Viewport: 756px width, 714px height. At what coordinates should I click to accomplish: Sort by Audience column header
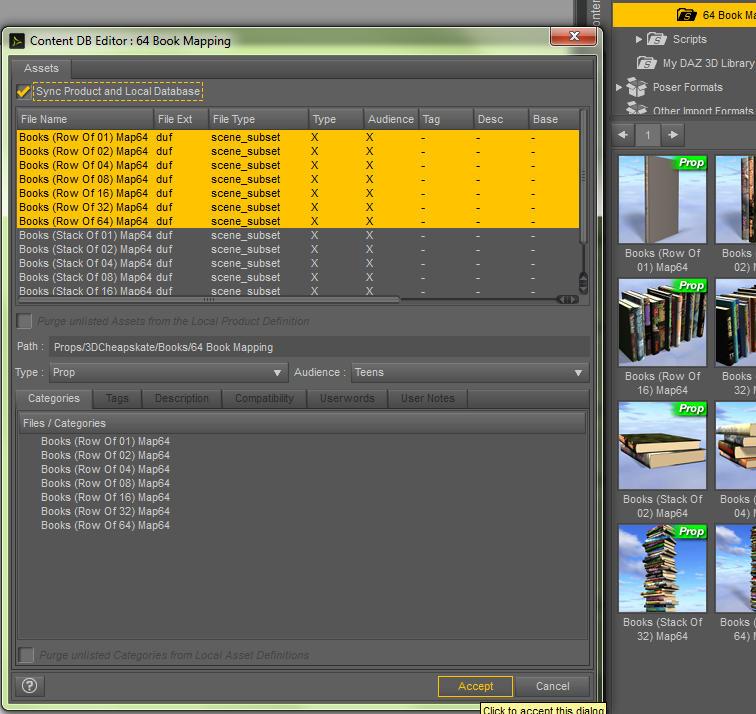pyautogui.click(x=391, y=119)
